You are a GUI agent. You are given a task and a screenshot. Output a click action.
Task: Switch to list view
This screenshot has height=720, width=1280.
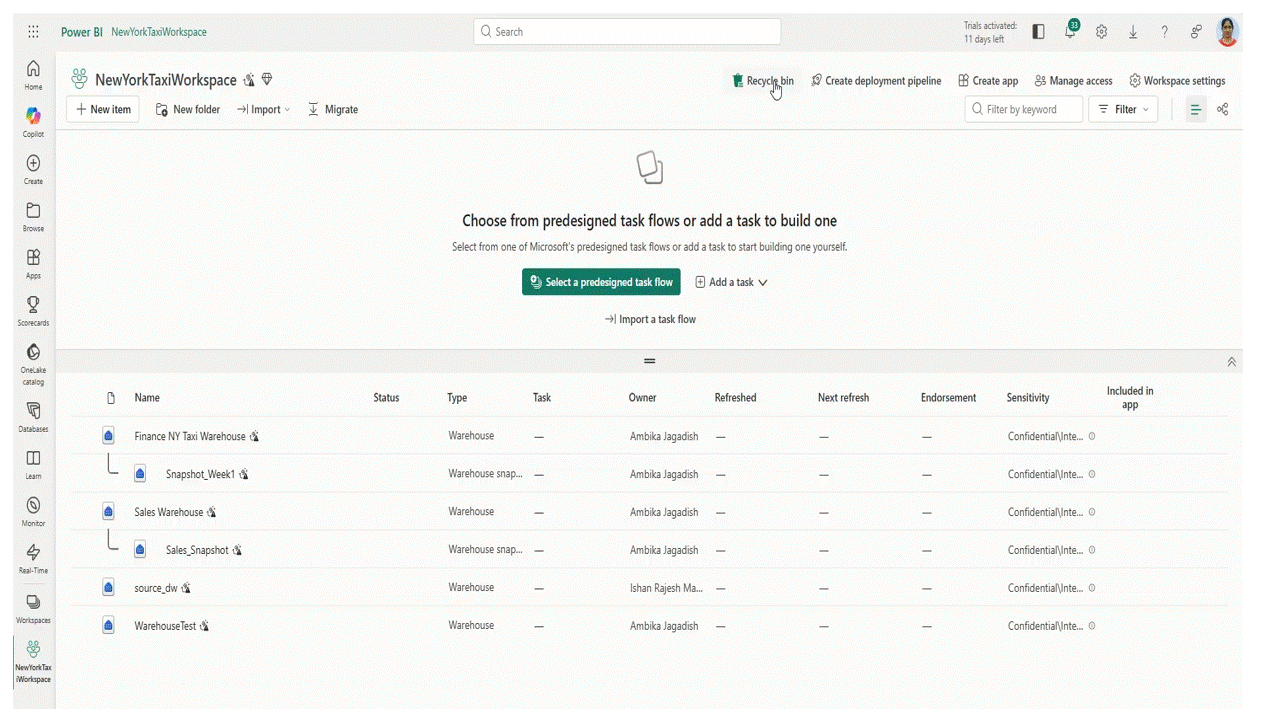[x=1195, y=109]
